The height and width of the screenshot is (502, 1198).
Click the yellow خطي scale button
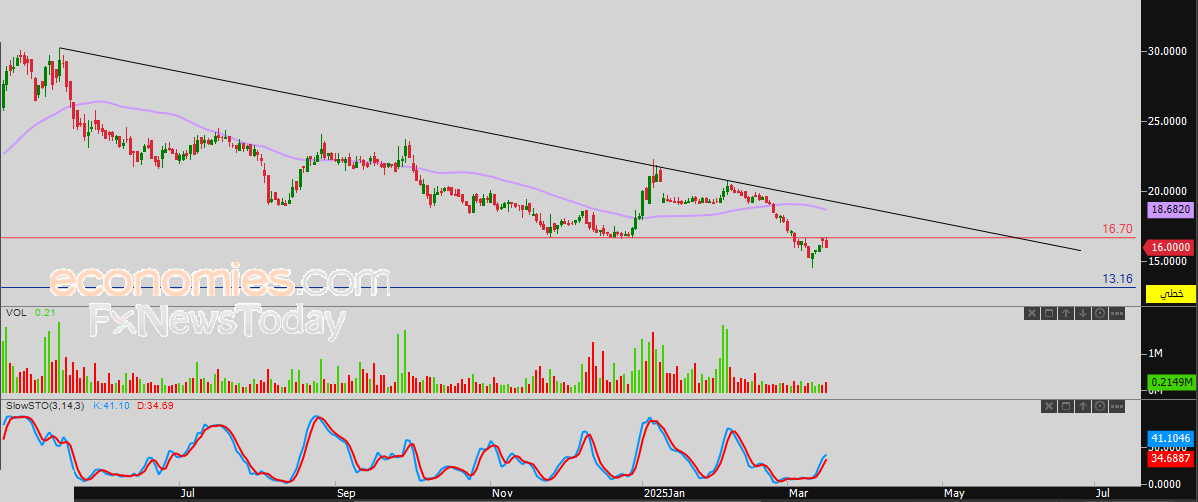(1169, 294)
